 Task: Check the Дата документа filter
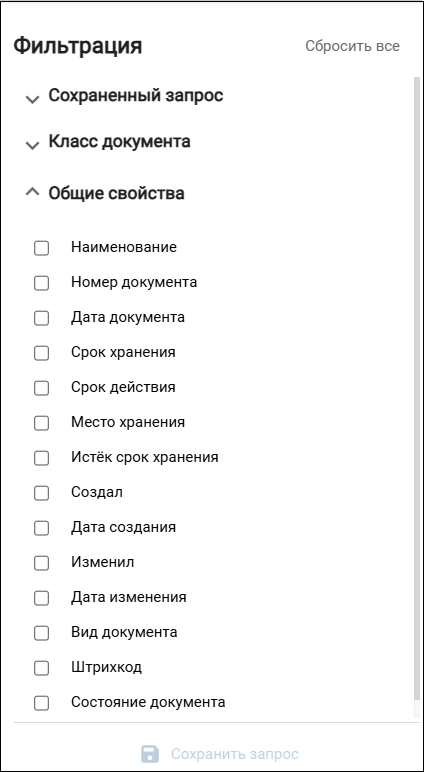pyautogui.click(x=41, y=318)
